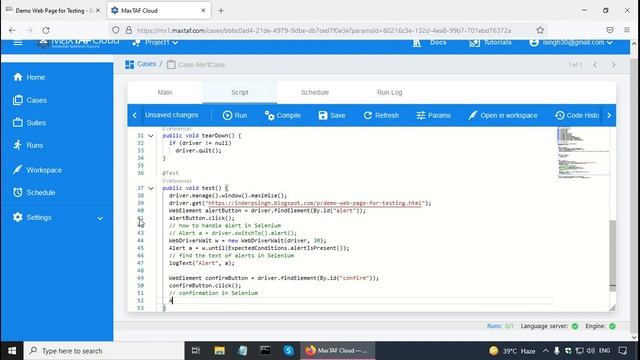Open the notification center
Screen dimensions: 640x360
point(622,351)
